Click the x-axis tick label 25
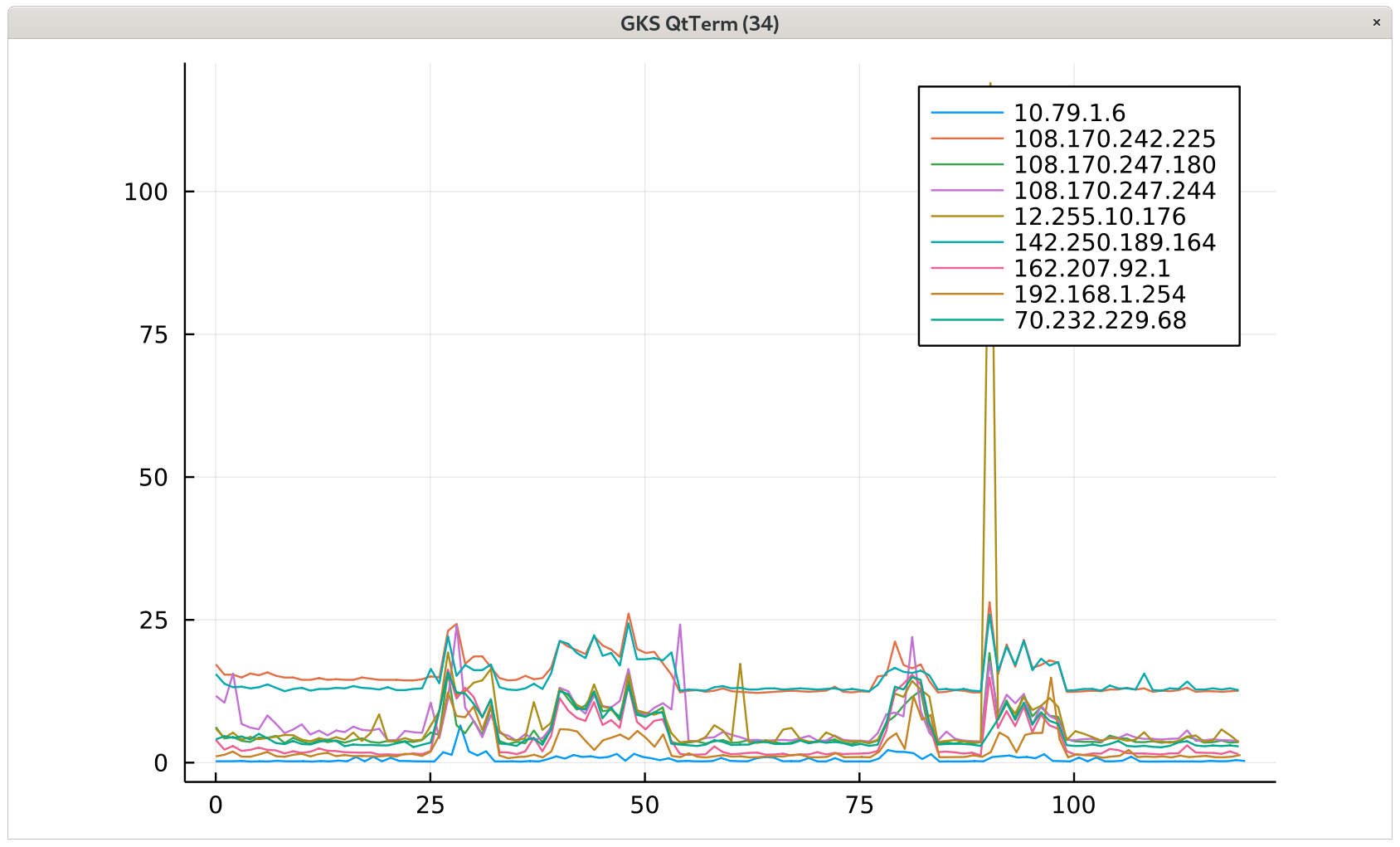Image resolution: width=1400 pixels, height=847 pixels. (x=430, y=805)
